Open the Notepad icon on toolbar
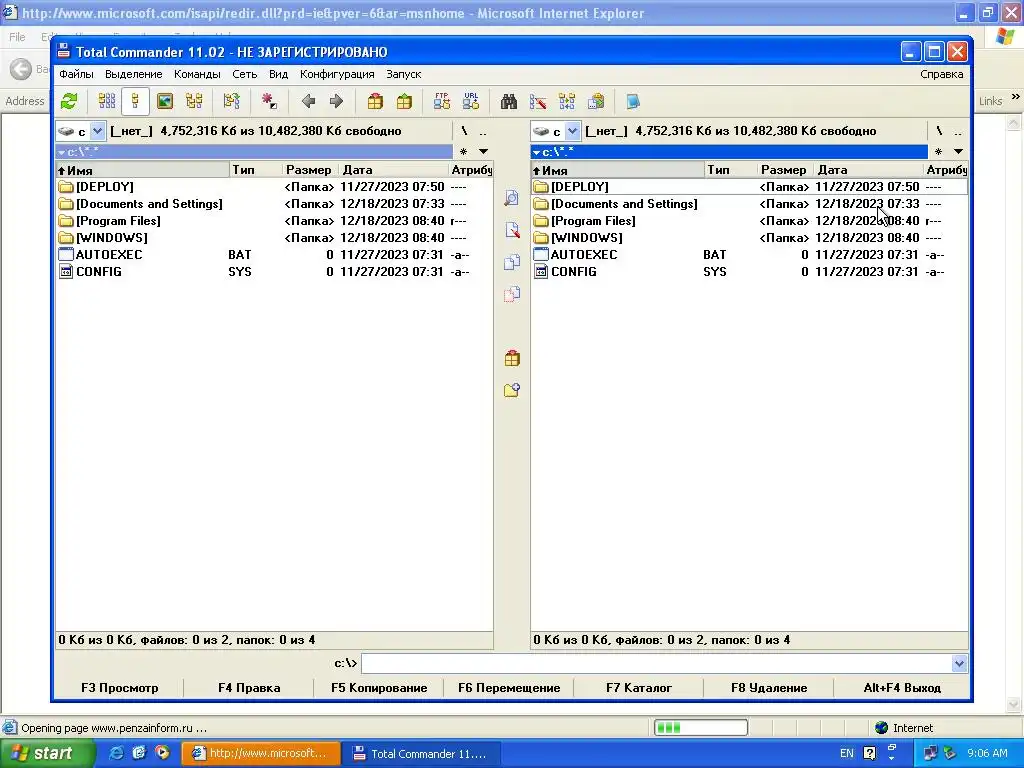 (633, 101)
